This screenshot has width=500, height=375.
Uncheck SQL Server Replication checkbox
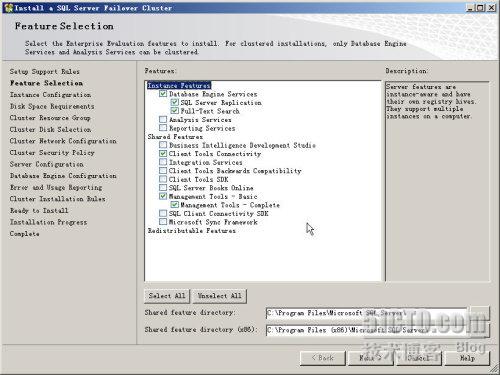coord(174,102)
